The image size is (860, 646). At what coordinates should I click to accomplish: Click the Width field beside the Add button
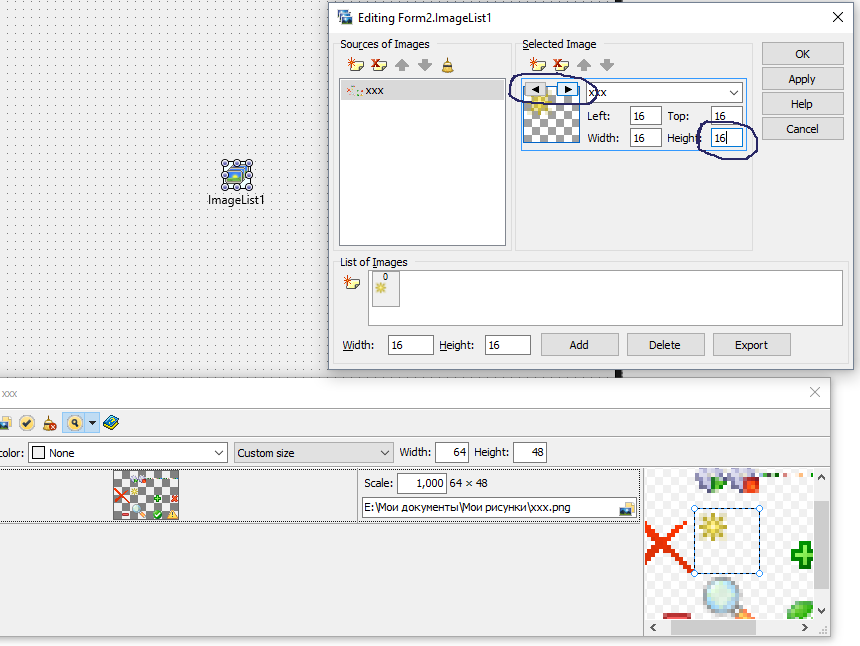(411, 345)
